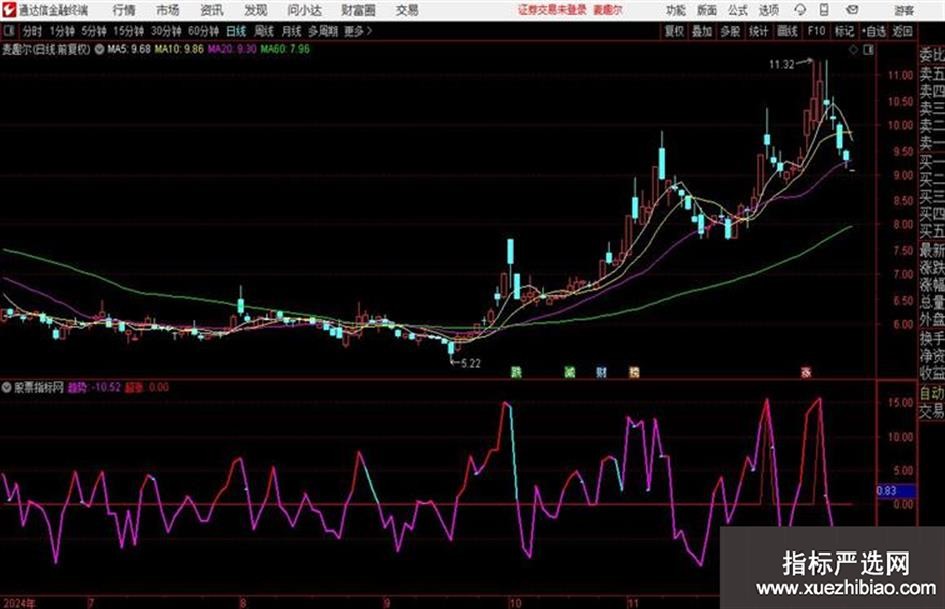Open the 公式 formula menu
The image size is (945, 609).
(x=738, y=10)
